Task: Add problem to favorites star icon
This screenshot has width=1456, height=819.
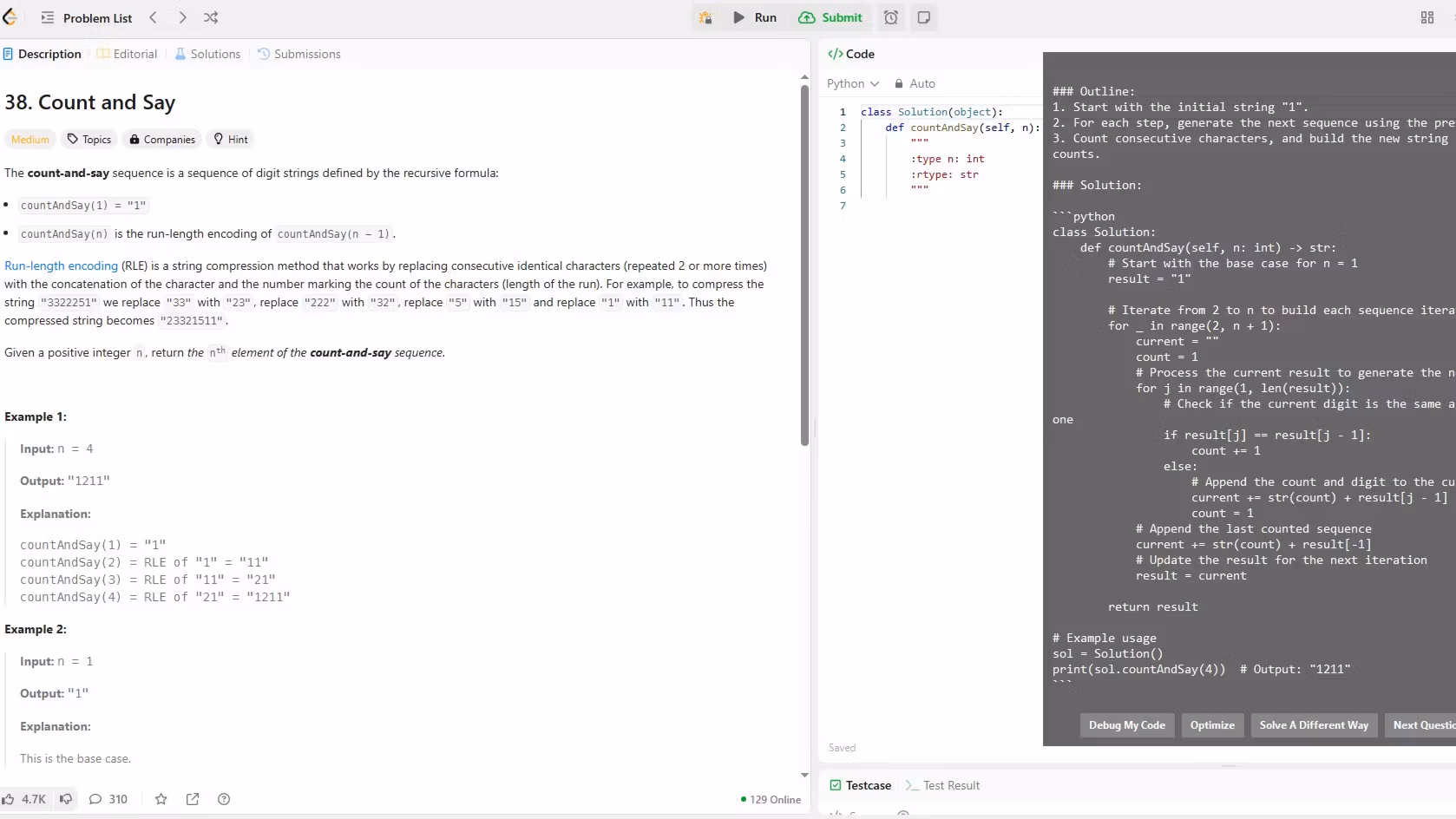Action: click(161, 799)
